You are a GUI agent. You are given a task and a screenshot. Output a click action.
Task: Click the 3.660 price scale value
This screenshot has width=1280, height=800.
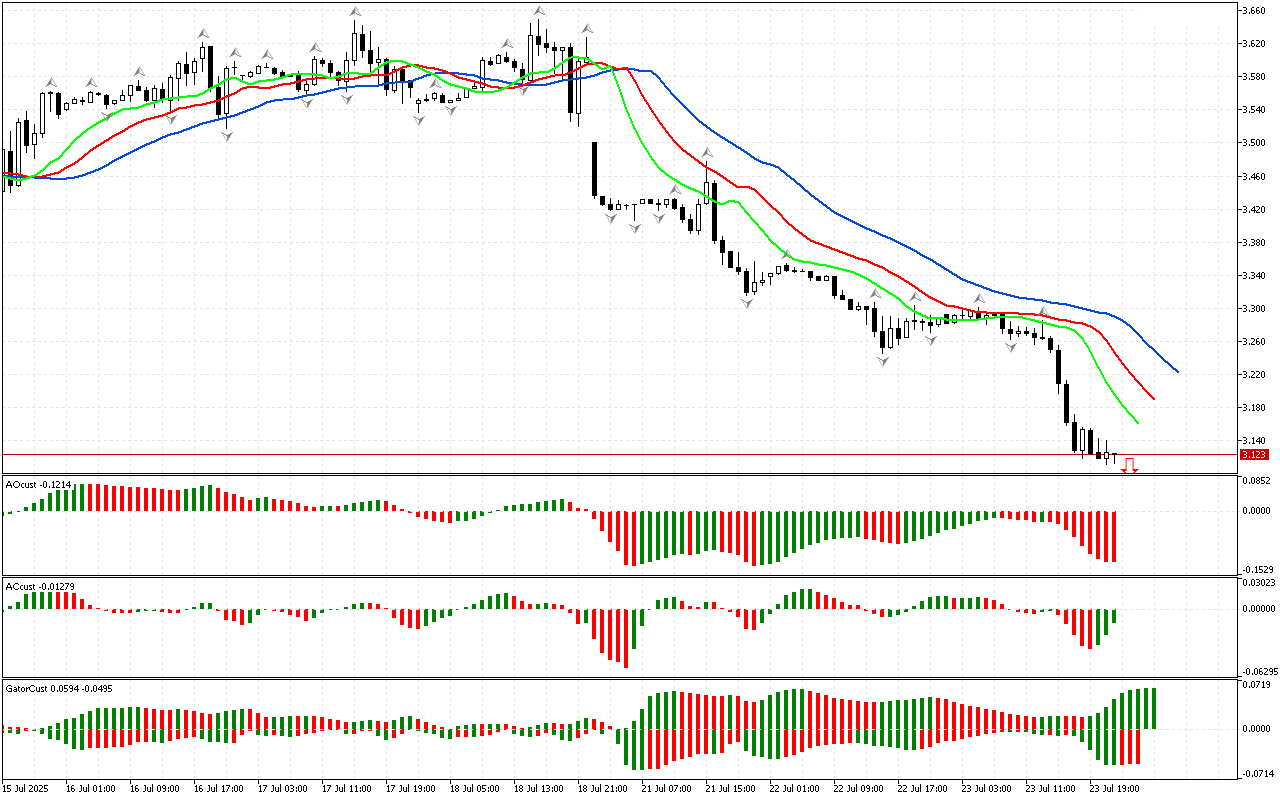click(x=1254, y=11)
